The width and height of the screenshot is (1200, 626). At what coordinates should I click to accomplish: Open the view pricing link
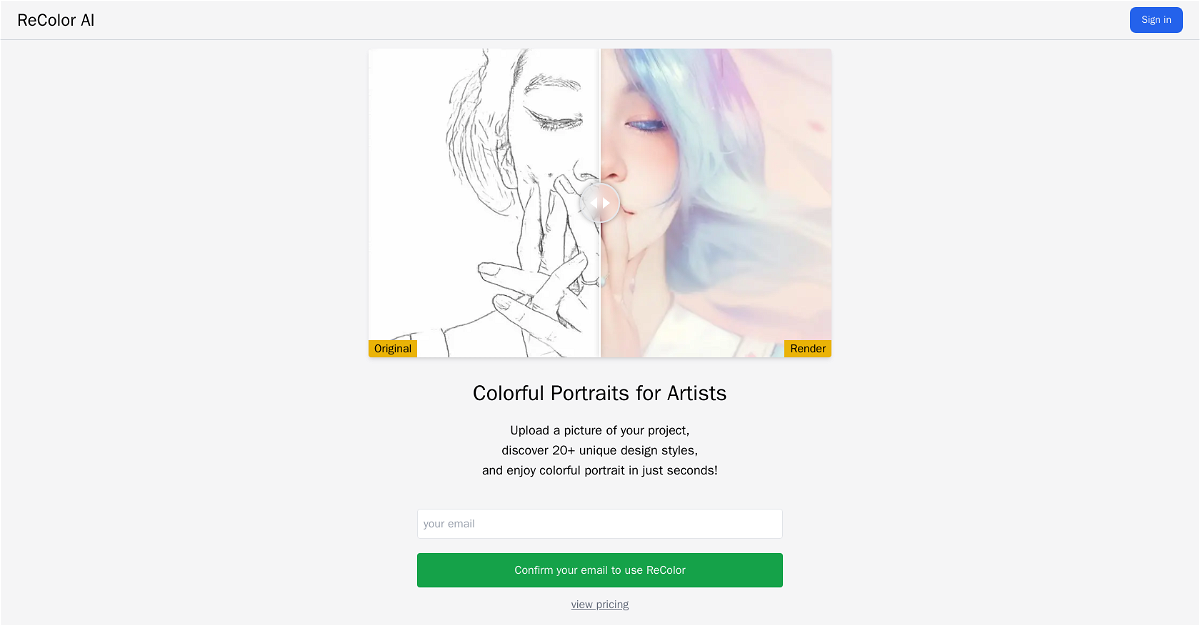tap(600, 604)
